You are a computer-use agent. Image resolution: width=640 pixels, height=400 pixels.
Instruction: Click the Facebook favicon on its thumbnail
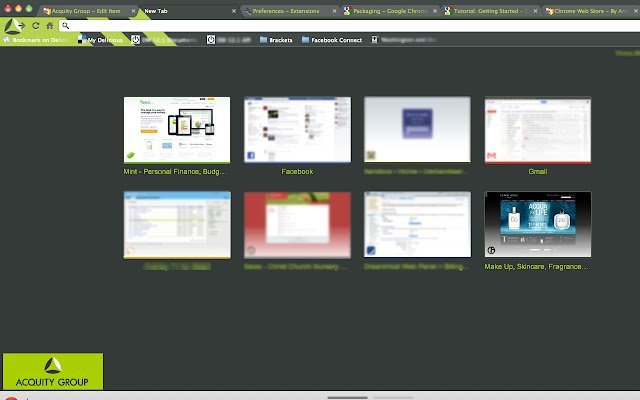point(251,156)
